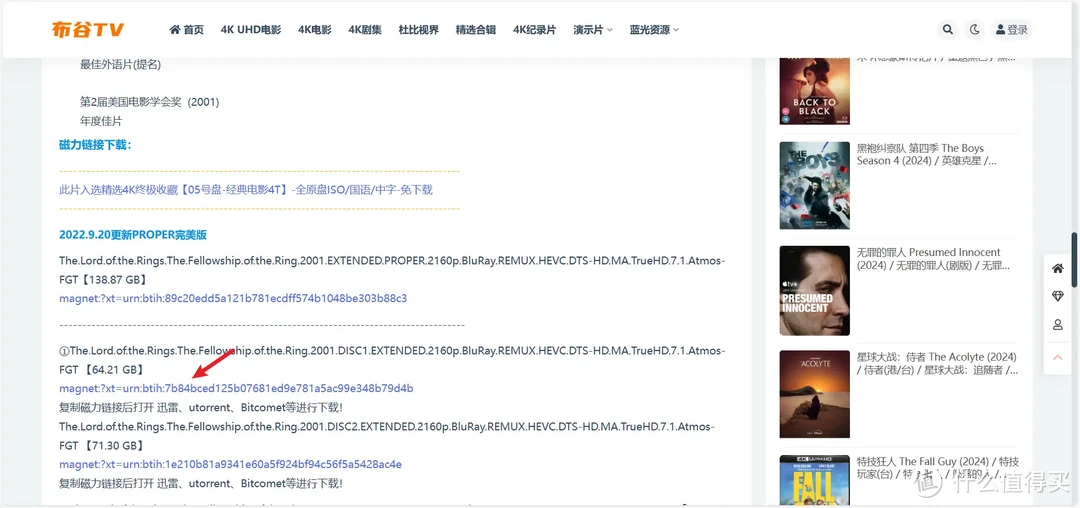Click the 2022.9.20更新PROPER完美版 heading
Image resolution: width=1080 pixels, height=508 pixels.
[133, 235]
